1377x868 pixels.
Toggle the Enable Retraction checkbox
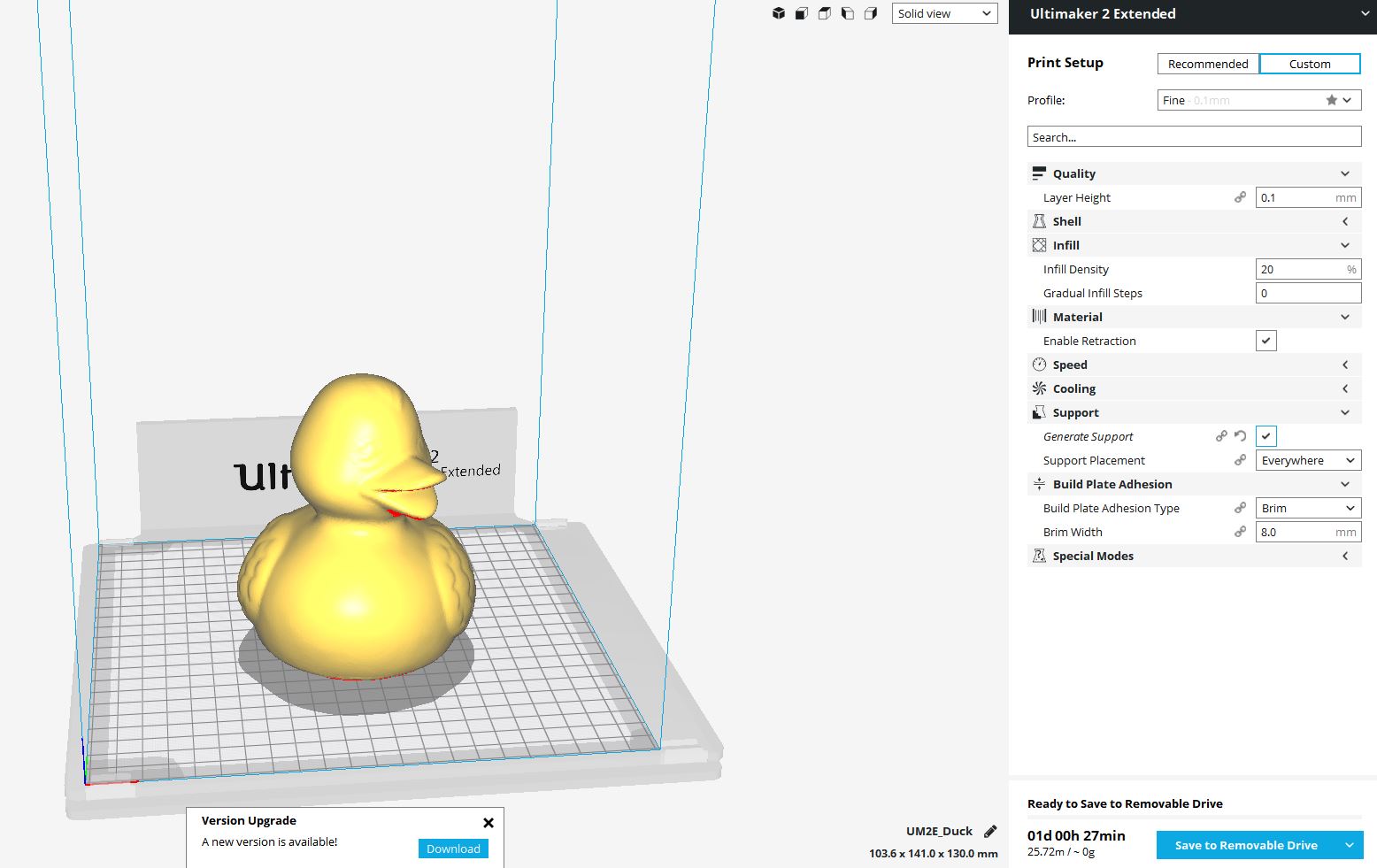pyautogui.click(x=1266, y=341)
